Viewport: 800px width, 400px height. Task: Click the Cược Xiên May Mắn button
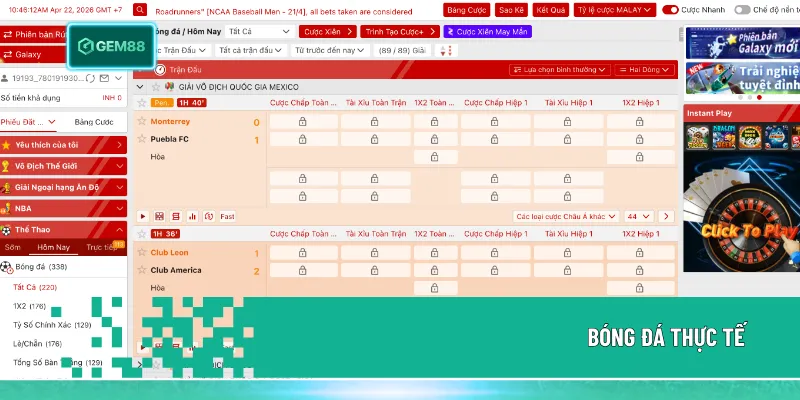pos(488,32)
